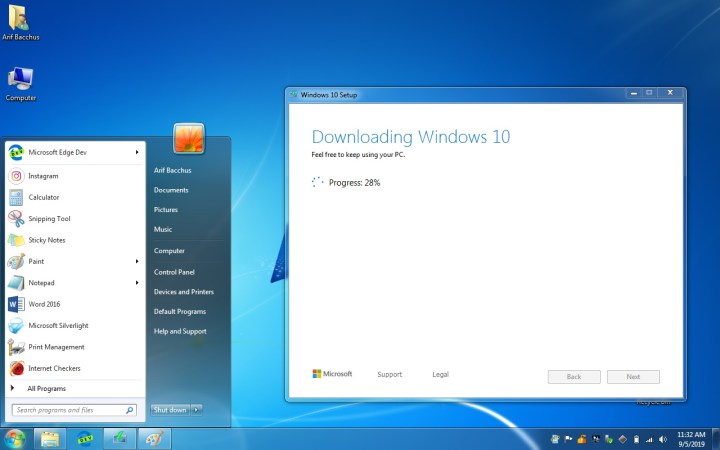This screenshot has width=720, height=450.
Task: Open the Support link in Windows 10 Setup
Action: [x=389, y=375]
